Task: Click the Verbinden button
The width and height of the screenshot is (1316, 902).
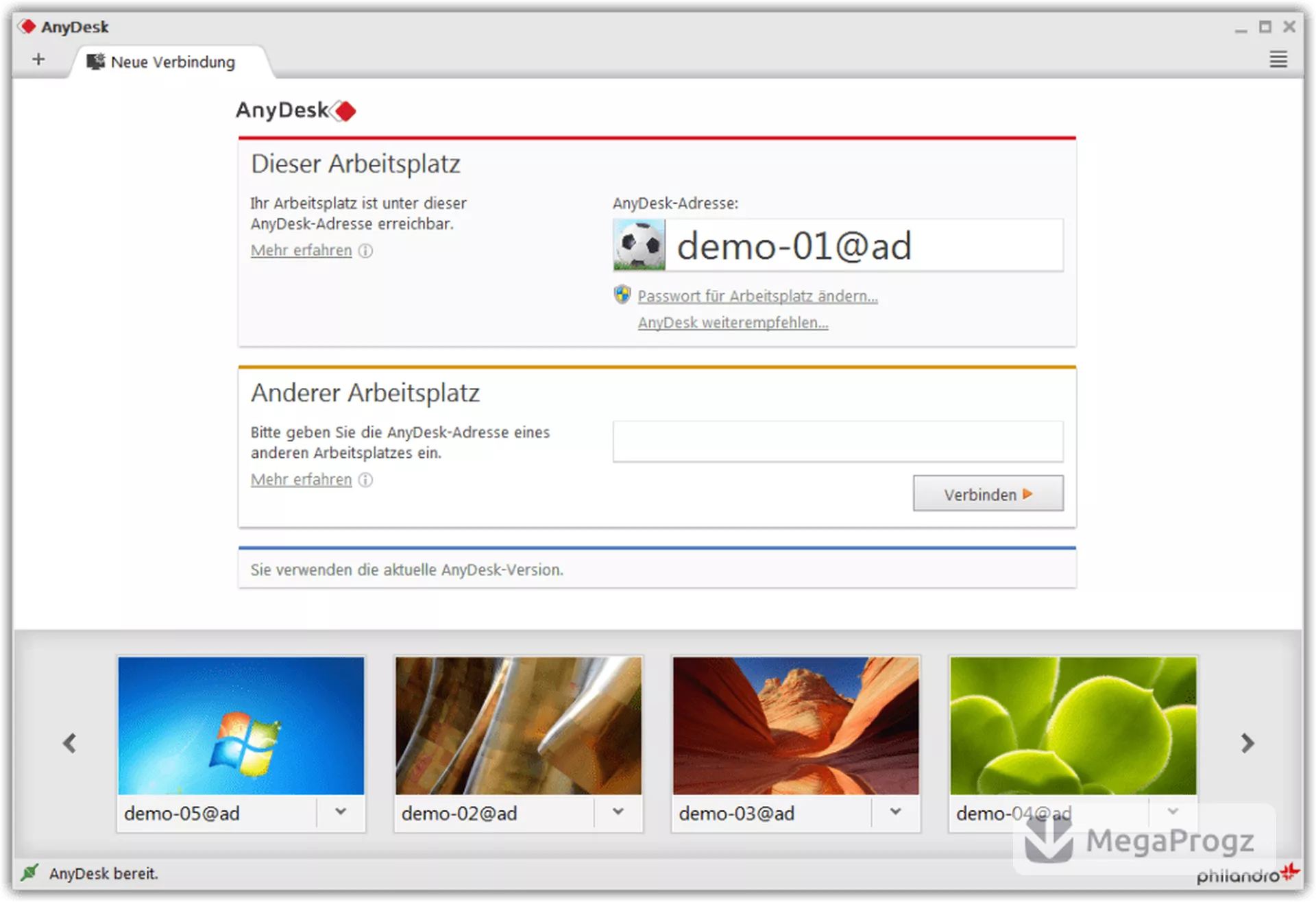Action: 988,493
